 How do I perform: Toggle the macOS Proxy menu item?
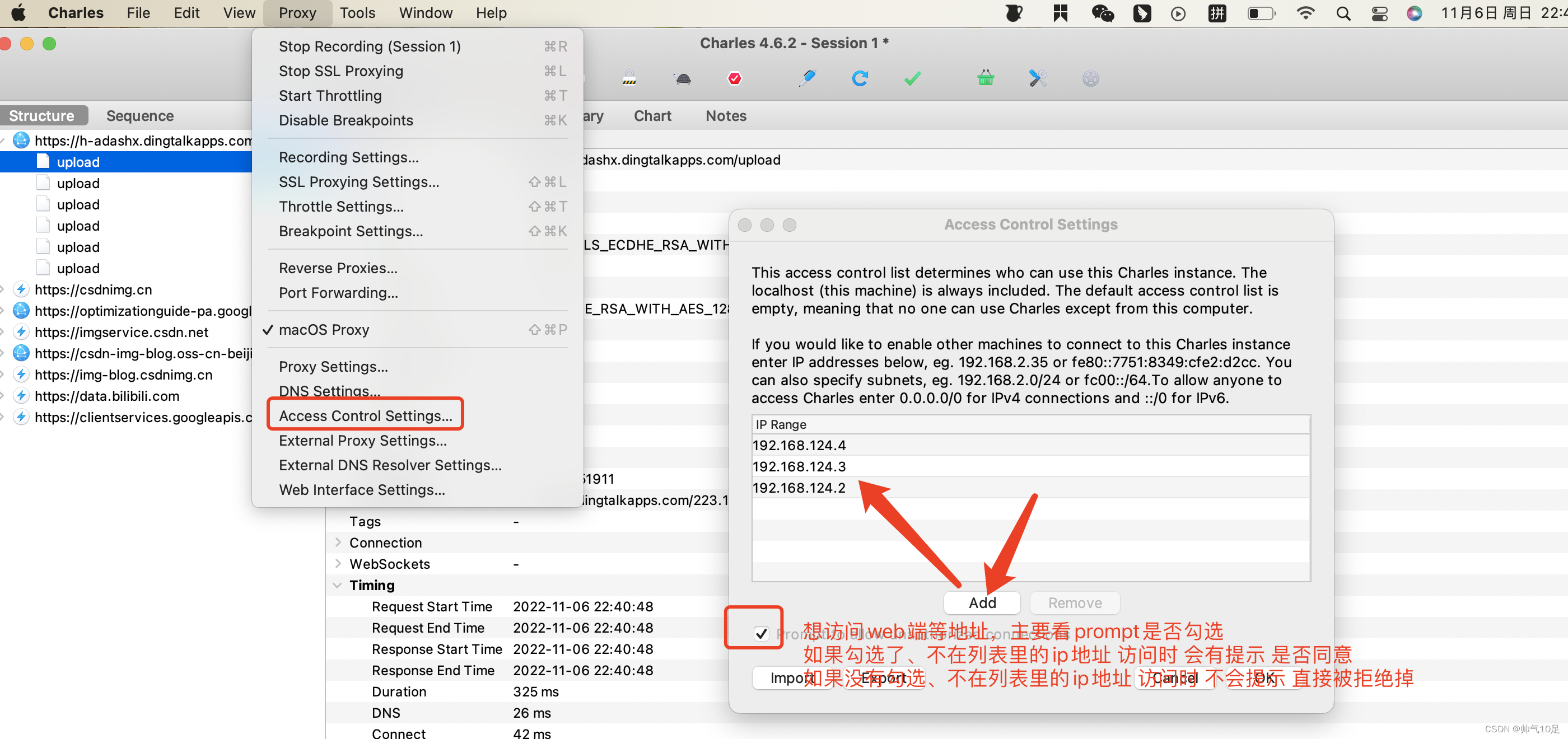pos(324,329)
